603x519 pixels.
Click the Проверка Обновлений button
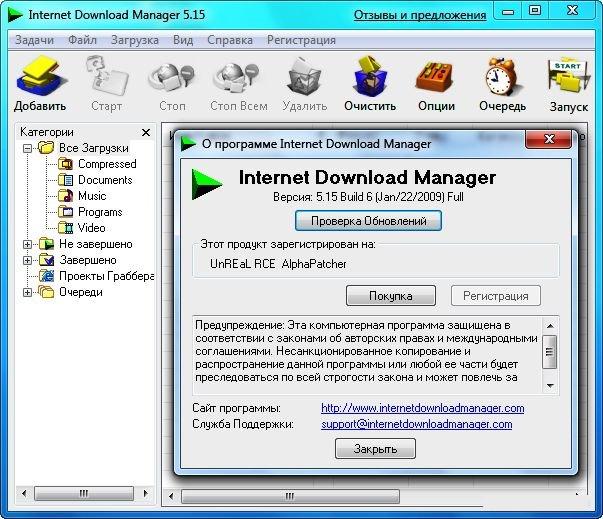click(368, 221)
